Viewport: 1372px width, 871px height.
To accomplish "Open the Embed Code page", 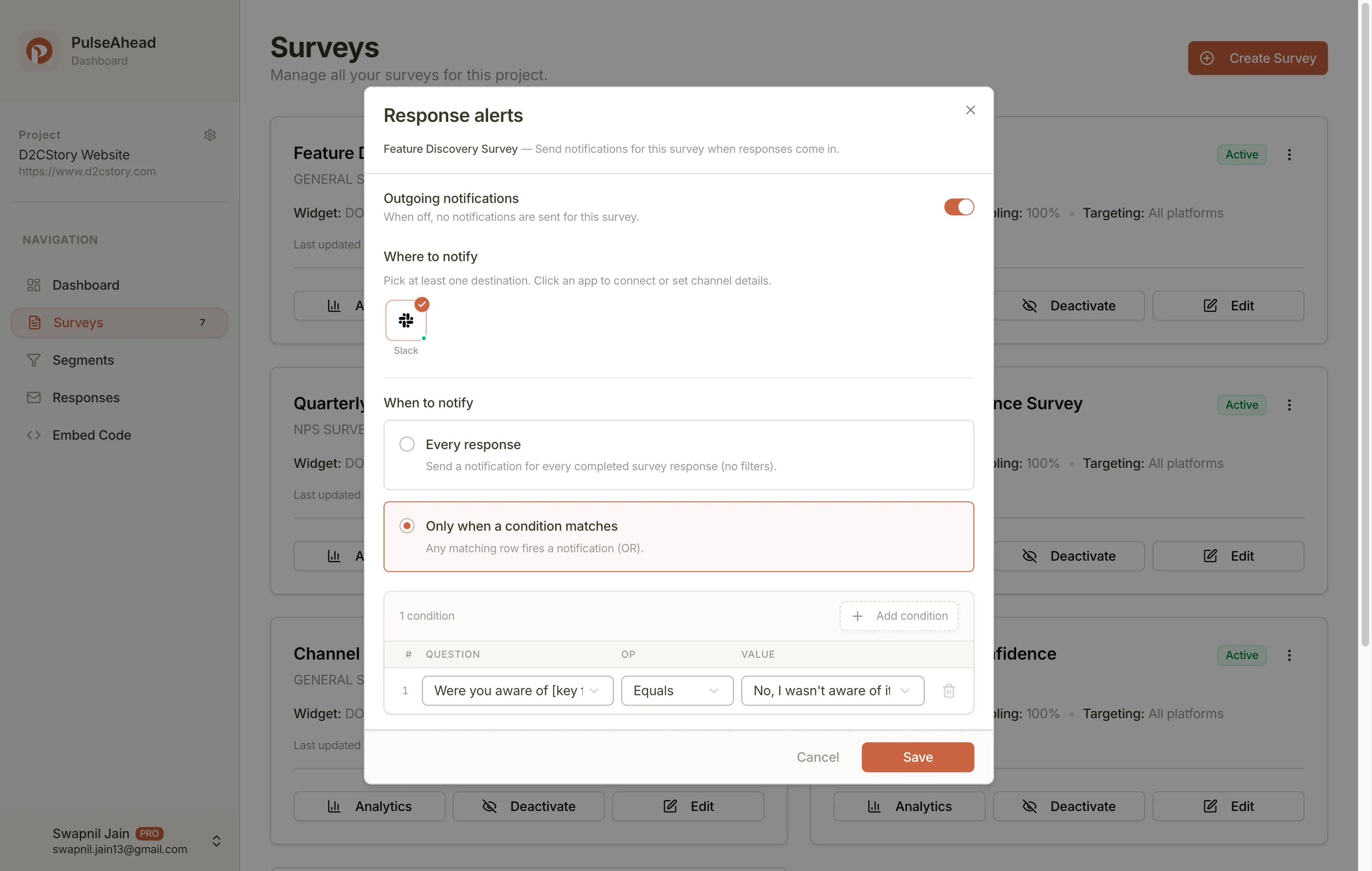I will coord(92,435).
